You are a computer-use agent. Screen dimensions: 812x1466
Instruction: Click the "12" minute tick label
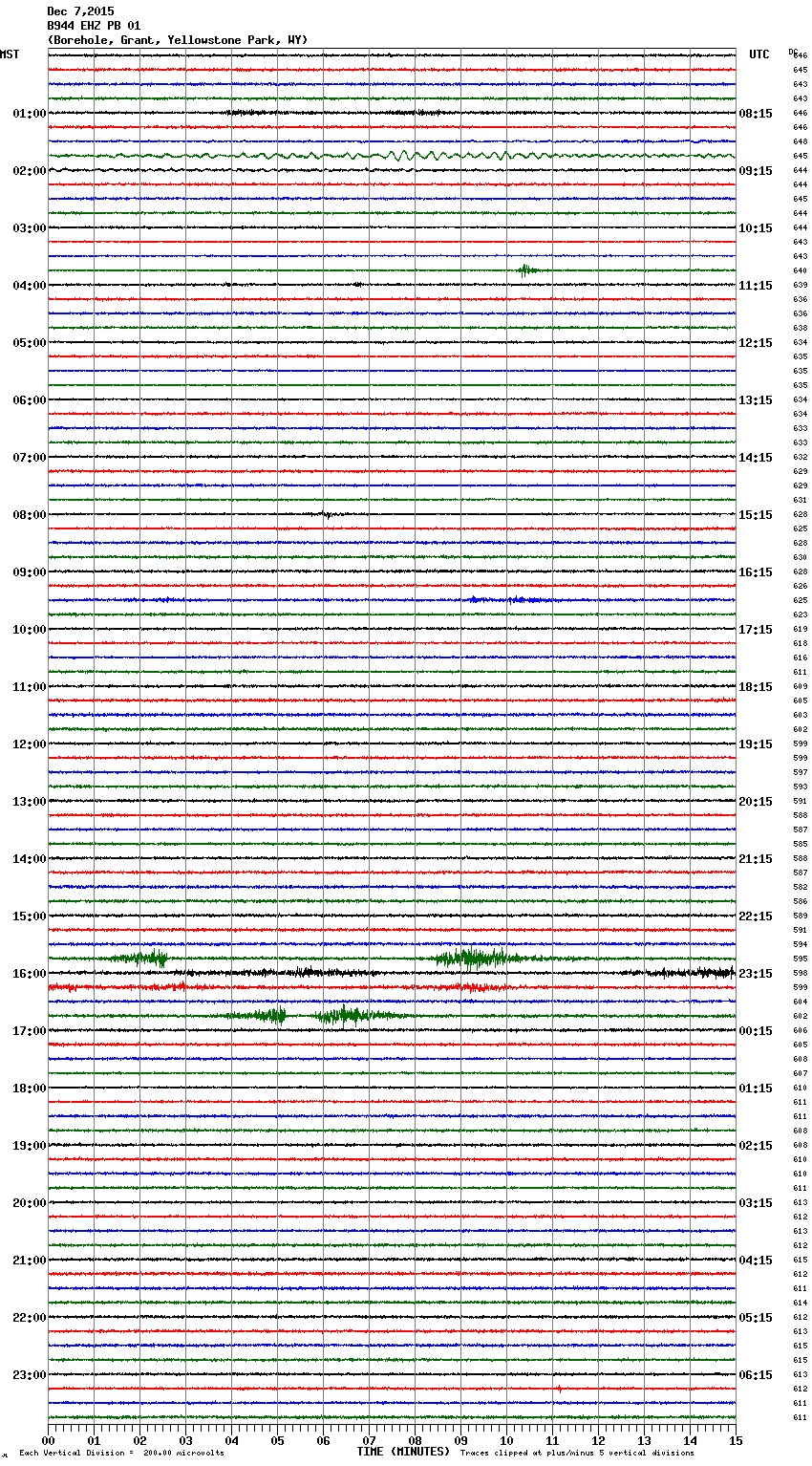pos(598,1440)
